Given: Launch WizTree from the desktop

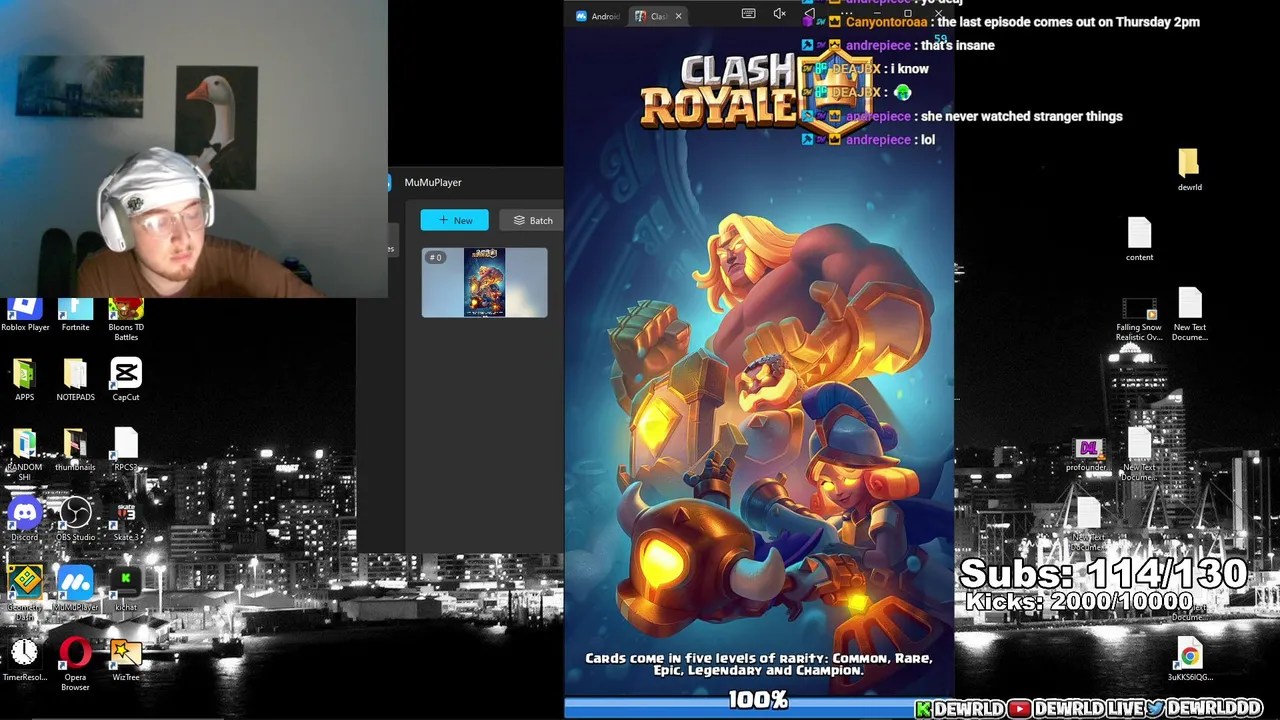Looking at the screenshot, I should pos(126,660).
